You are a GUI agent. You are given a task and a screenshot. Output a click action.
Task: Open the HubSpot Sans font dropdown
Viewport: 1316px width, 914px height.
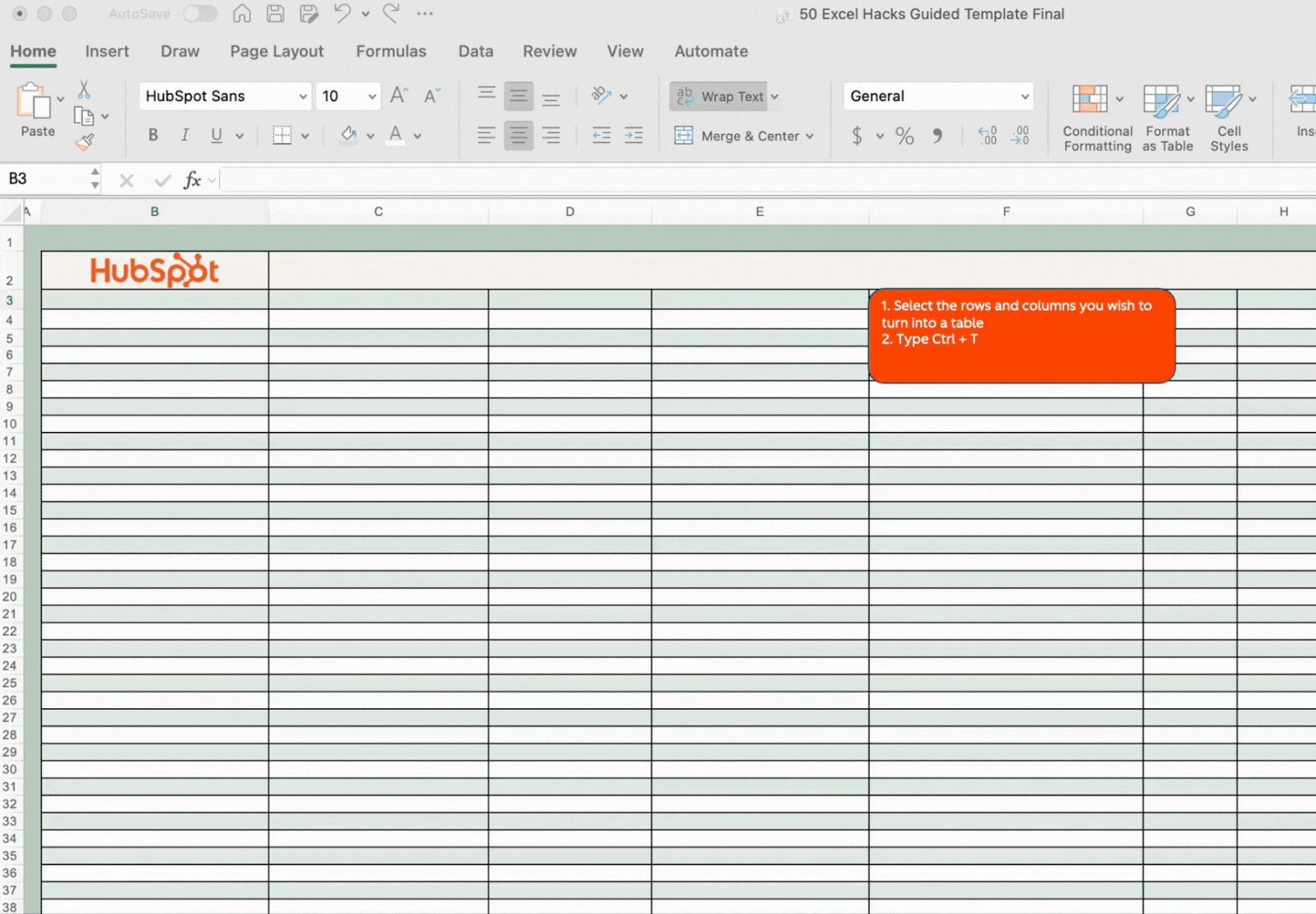tap(302, 96)
